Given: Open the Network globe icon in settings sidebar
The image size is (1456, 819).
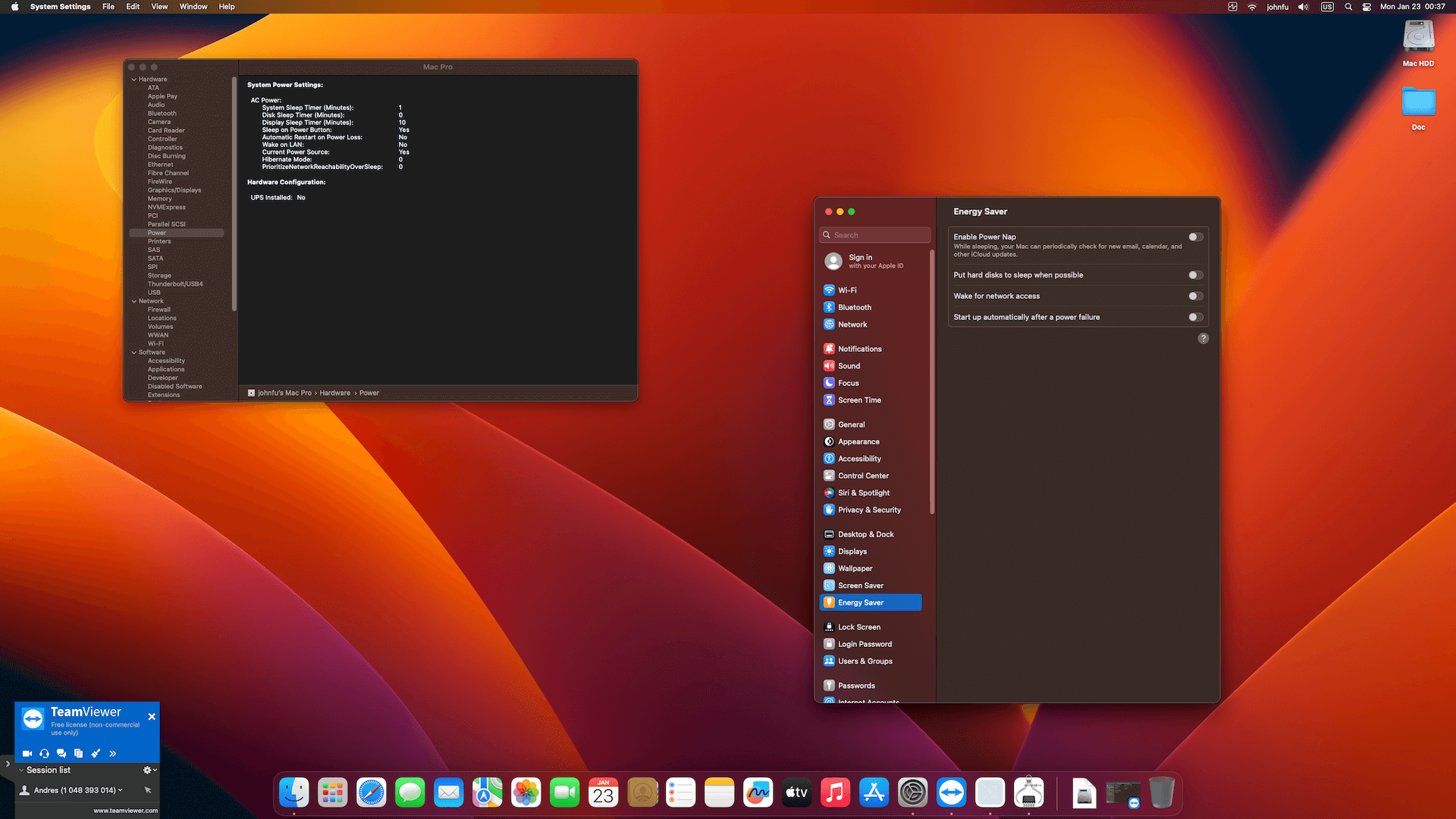Looking at the screenshot, I should coord(829,325).
